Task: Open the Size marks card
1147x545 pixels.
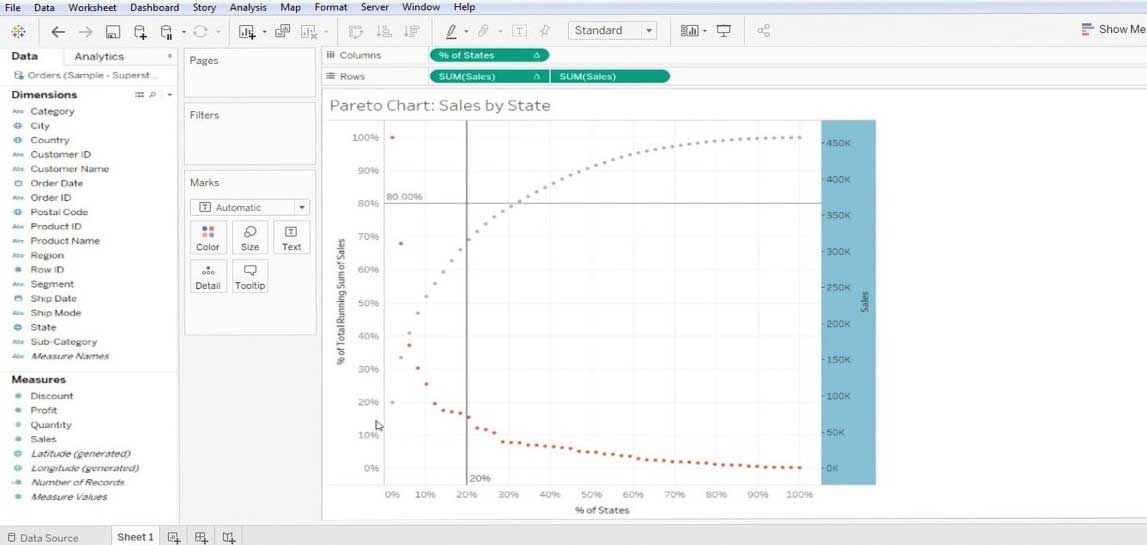Action: (x=249, y=238)
